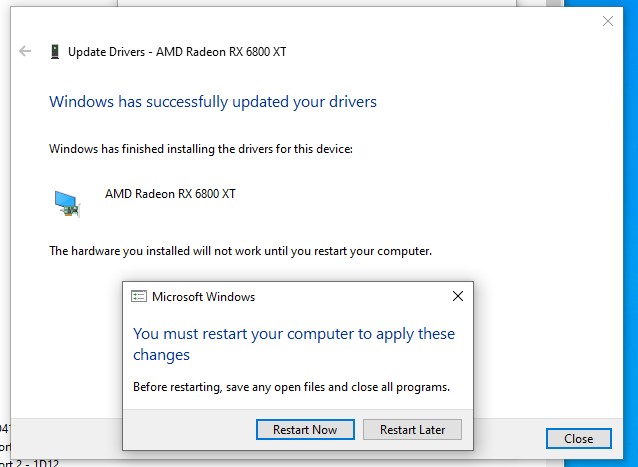Click the 'Update Drivers - AMD Radeon RX 6800 XT' title
Image resolution: width=638 pixels, height=467 pixels.
[177, 52]
